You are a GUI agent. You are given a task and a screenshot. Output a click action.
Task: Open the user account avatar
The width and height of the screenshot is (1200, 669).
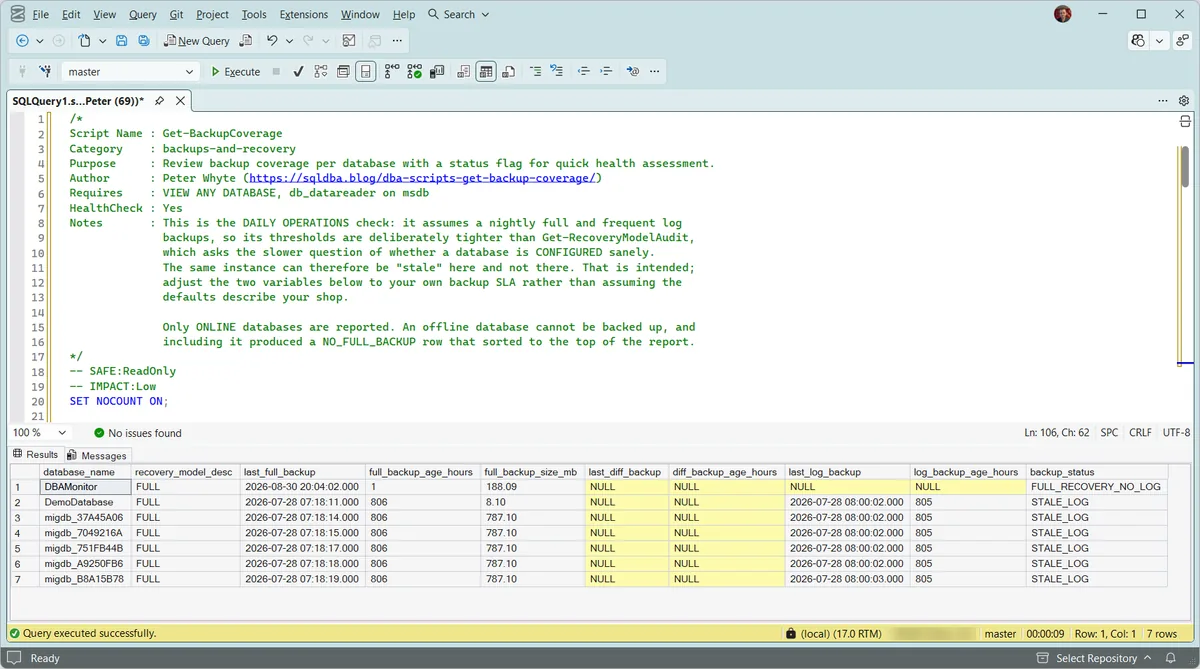tap(1063, 14)
